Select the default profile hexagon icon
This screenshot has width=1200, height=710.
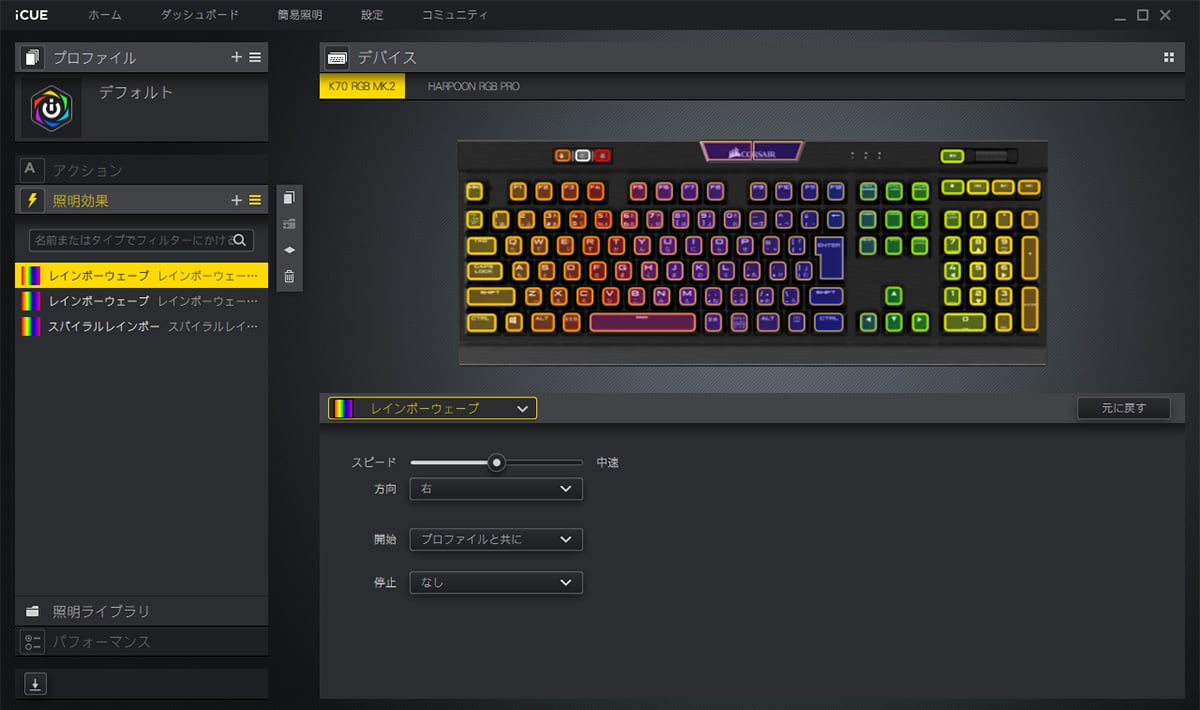(x=51, y=108)
